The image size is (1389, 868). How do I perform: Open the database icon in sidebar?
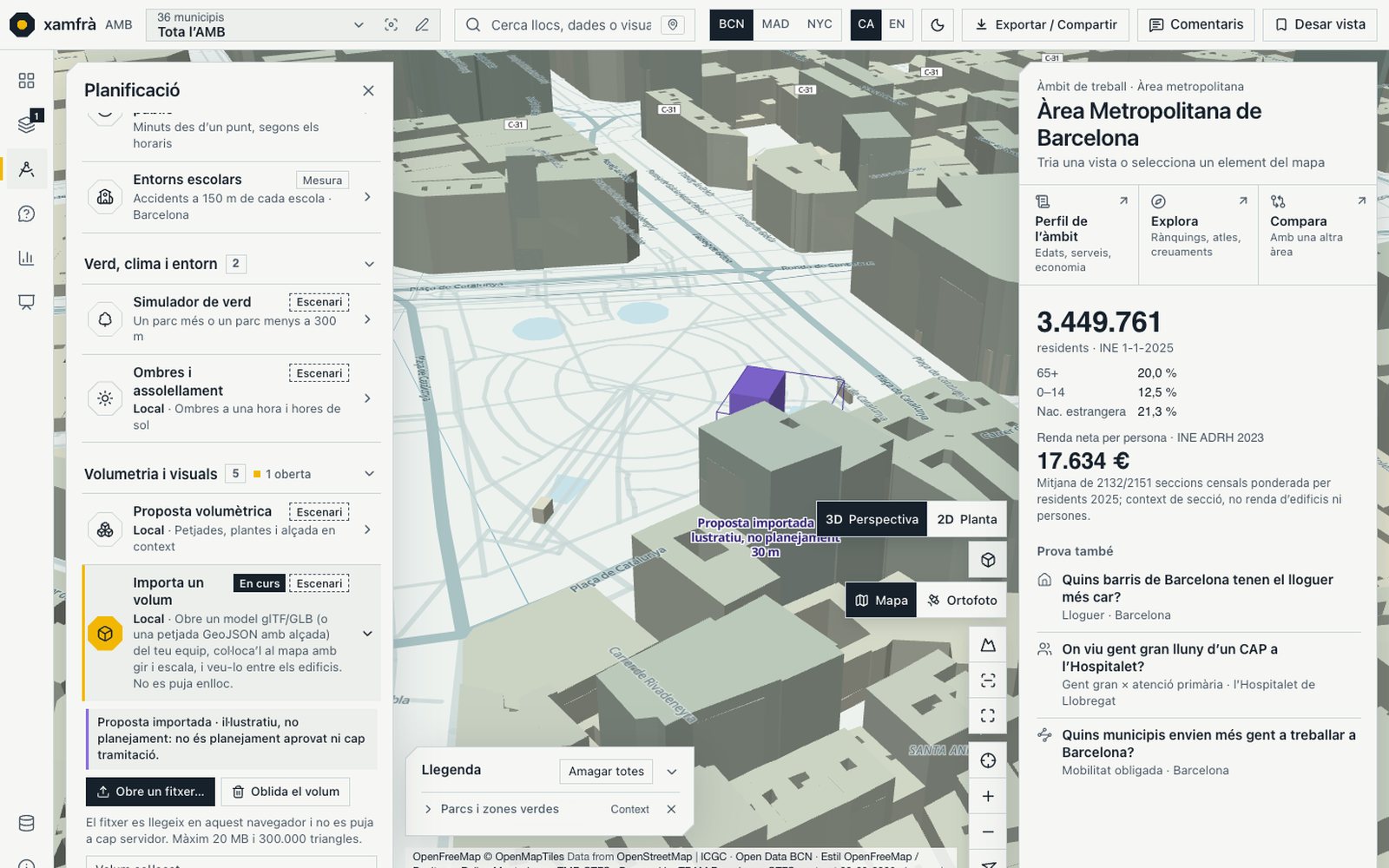point(26,823)
